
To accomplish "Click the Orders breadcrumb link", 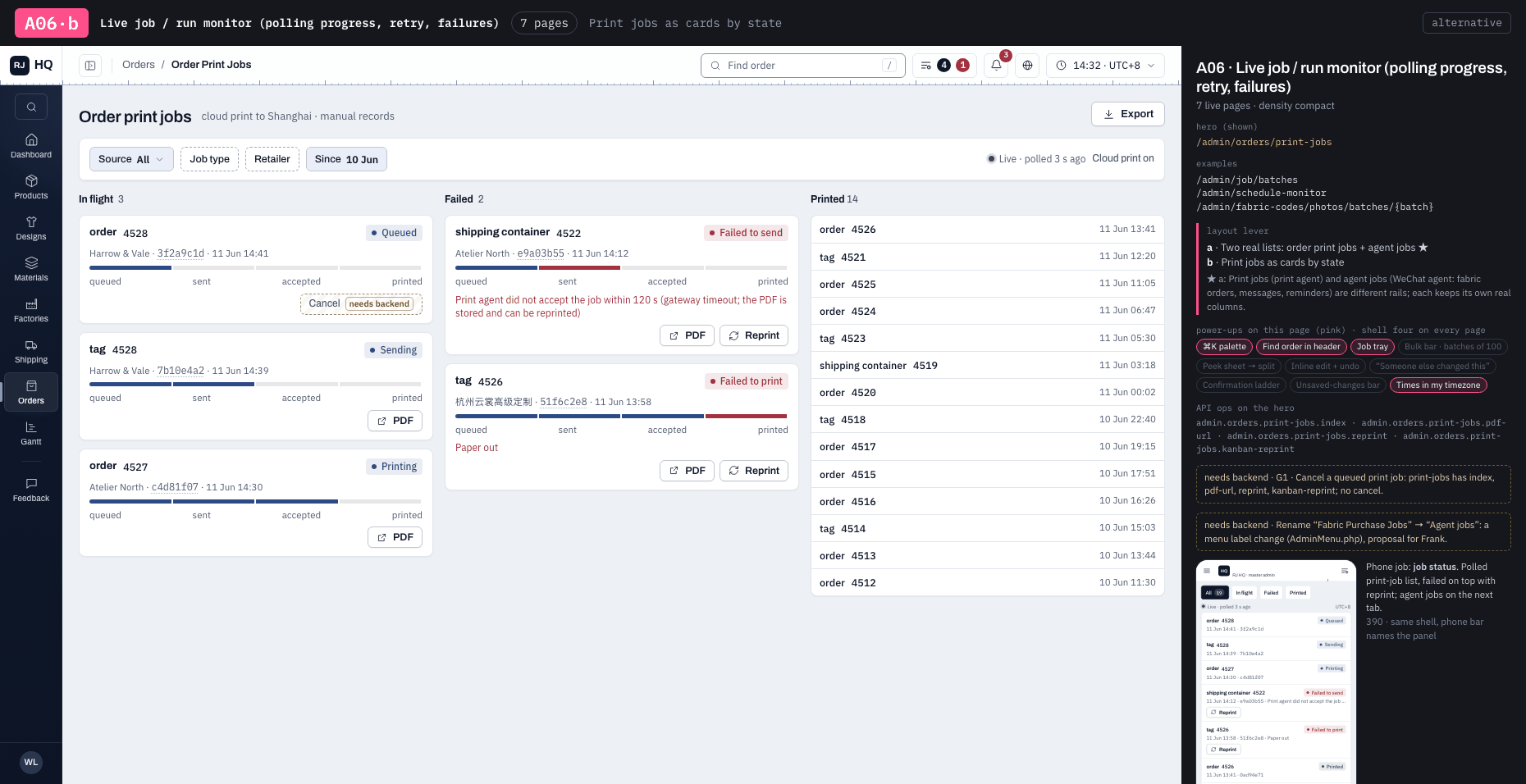I will [139, 65].
